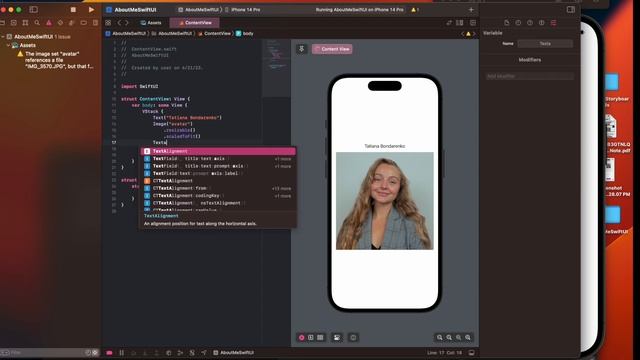Viewport: 640px width, 360px height.
Task: Select the Selectable preview mode button
Action: pyautogui.click(x=311, y=338)
